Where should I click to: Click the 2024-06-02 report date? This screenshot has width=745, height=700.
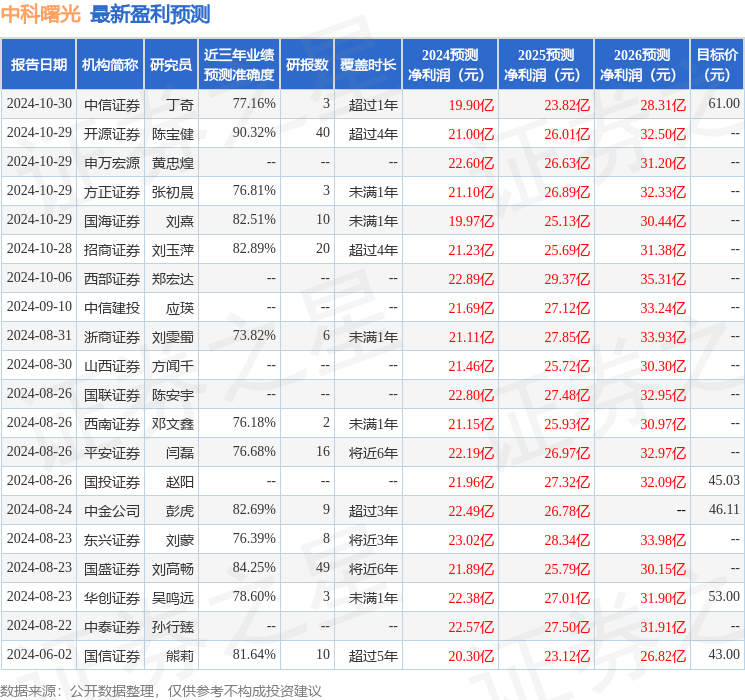[39, 654]
